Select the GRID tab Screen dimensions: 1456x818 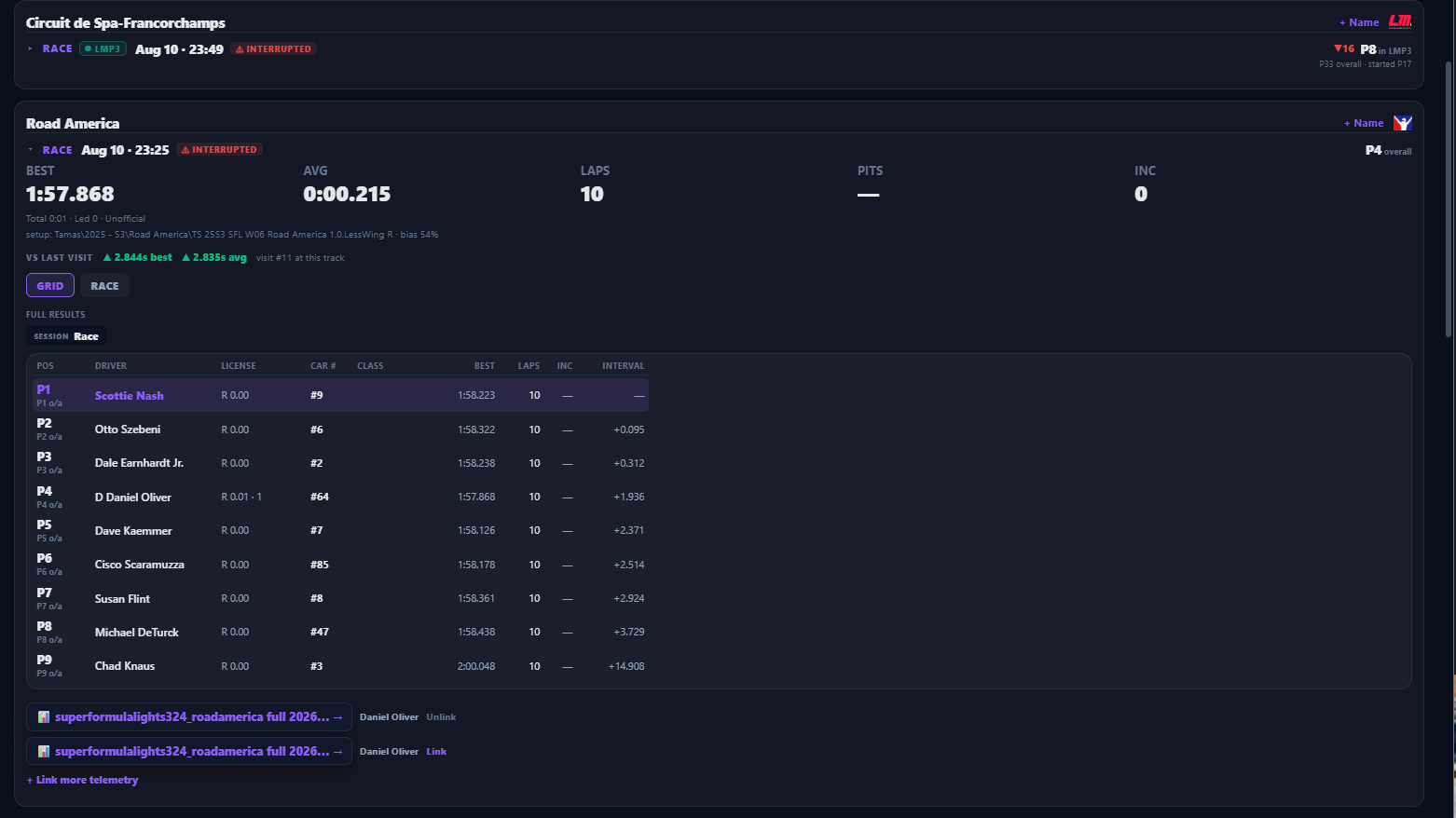(50, 286)
